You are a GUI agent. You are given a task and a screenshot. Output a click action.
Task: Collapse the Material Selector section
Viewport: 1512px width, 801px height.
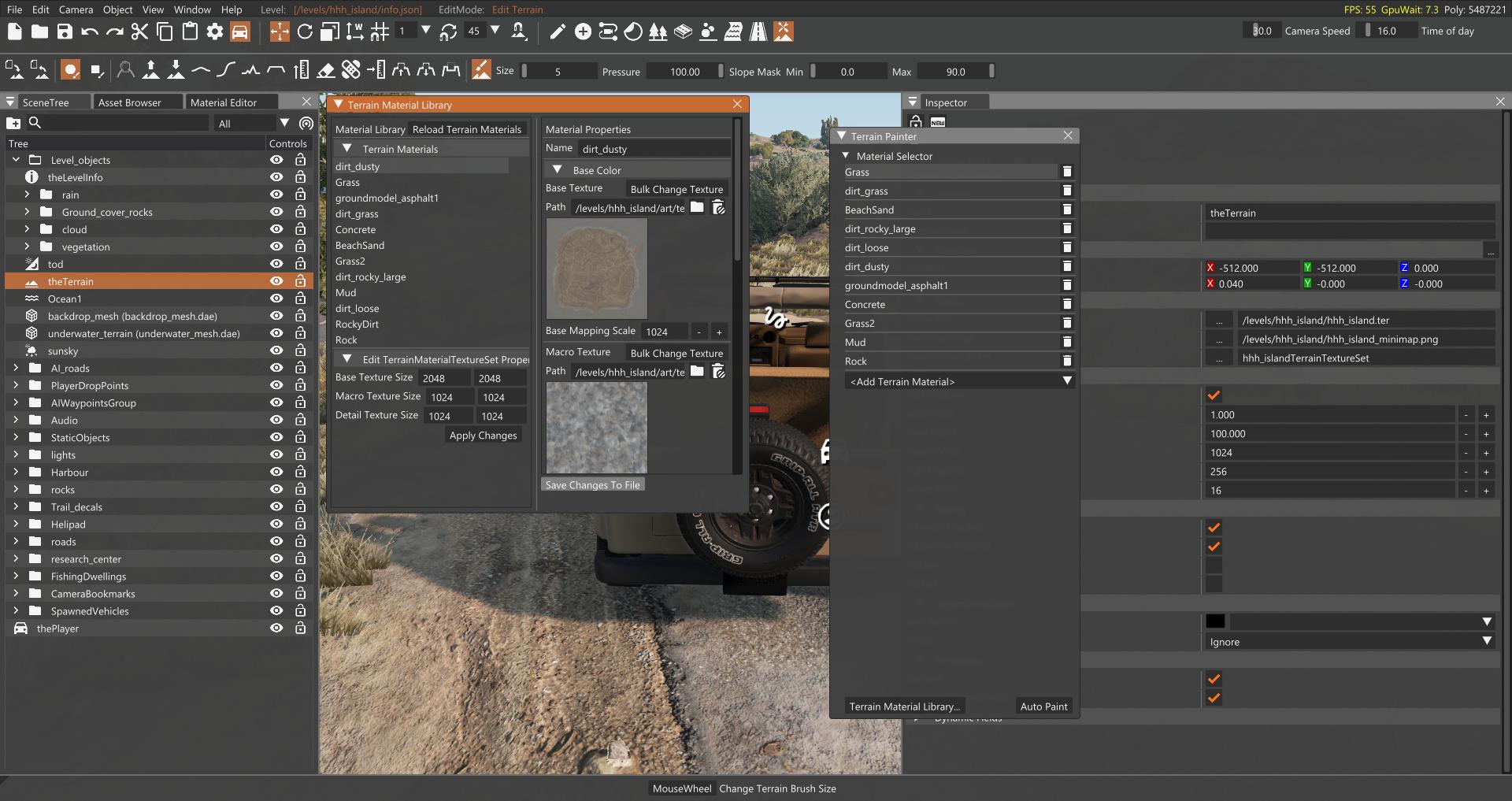tap(846, 156)
